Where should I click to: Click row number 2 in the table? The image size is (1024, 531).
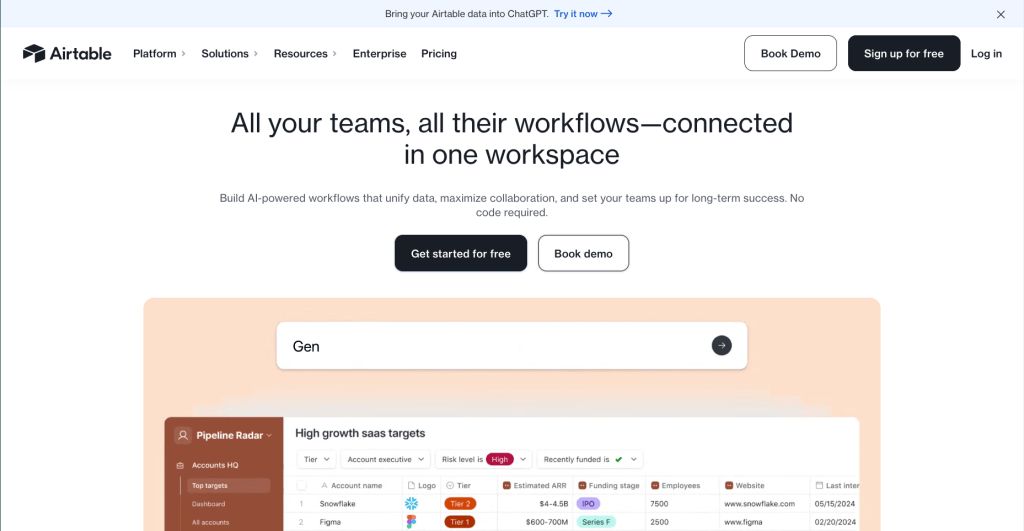(301, 522)
